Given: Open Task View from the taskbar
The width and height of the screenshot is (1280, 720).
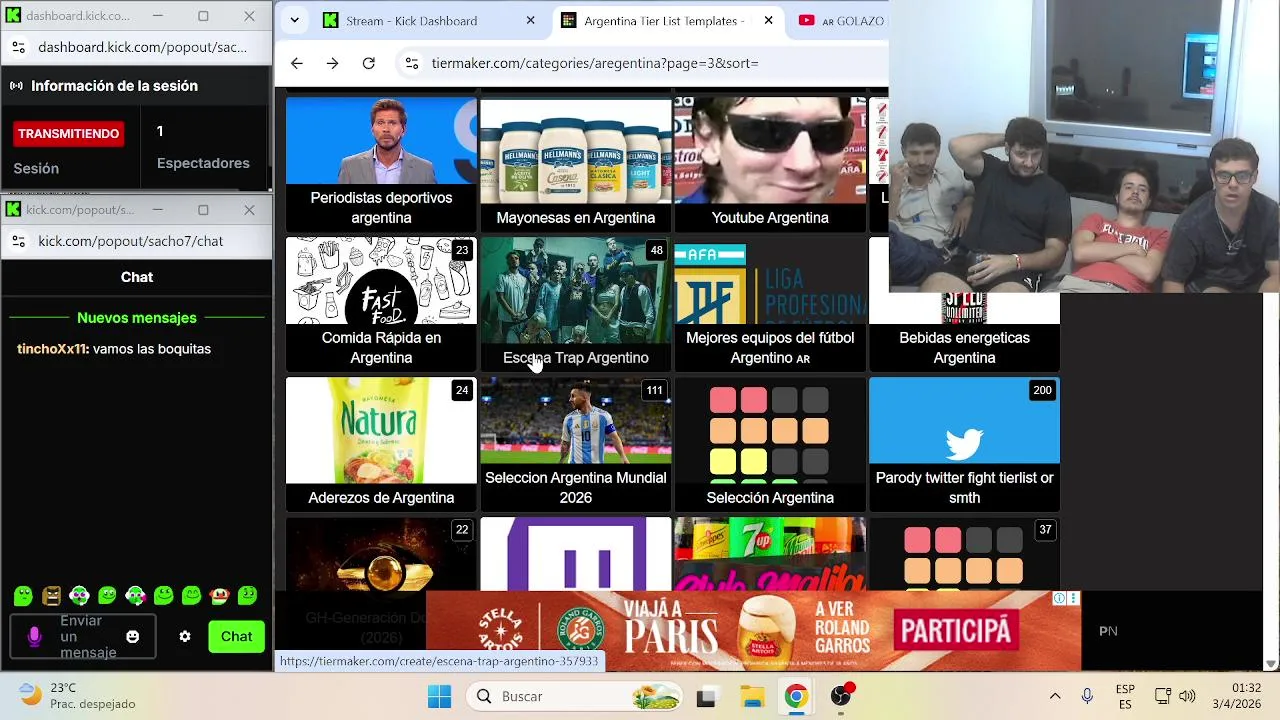Looking at the screenshot, I should tap(706, 697).
